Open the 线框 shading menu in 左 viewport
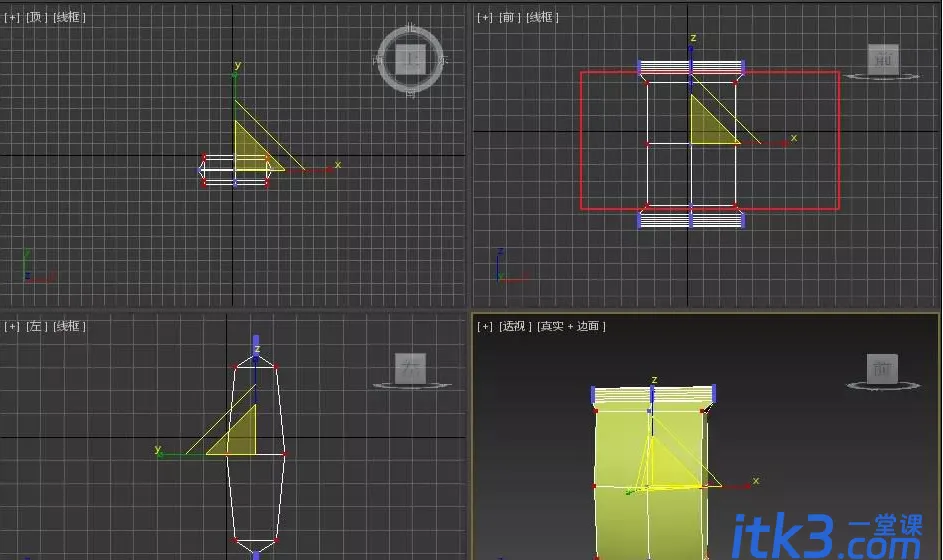 (x=70, y=326)
